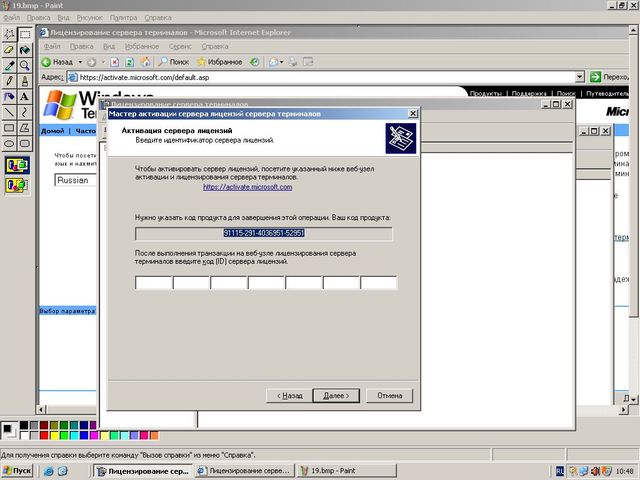Pick the orange color swatch in palette
640x480 pixels.
pos(154,436)
